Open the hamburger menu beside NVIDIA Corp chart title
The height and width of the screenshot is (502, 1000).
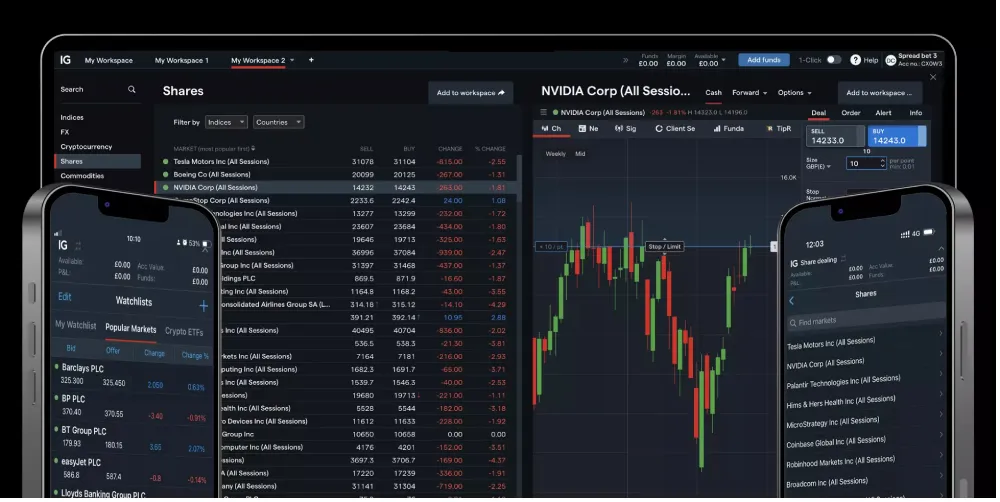coord(544,112)
